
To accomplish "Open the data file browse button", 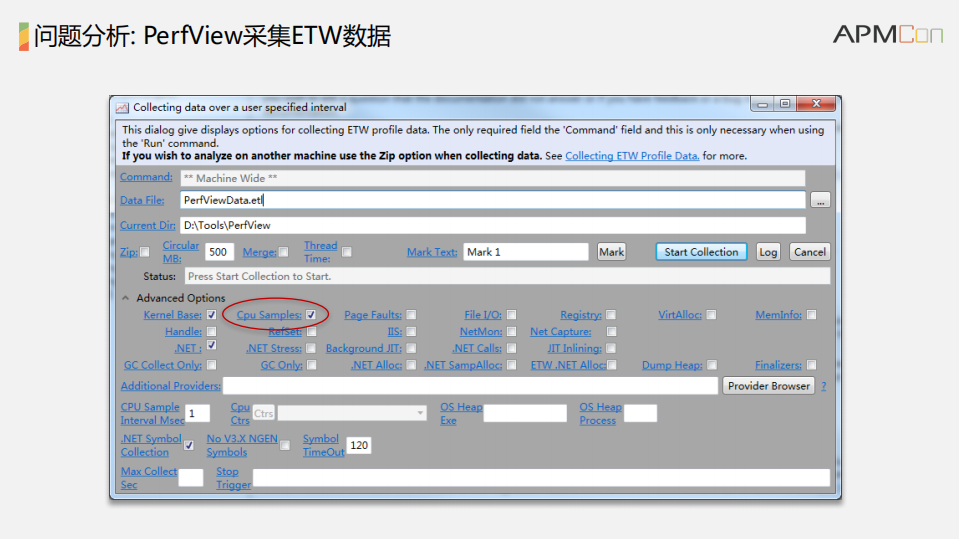I will pos(820,200).
